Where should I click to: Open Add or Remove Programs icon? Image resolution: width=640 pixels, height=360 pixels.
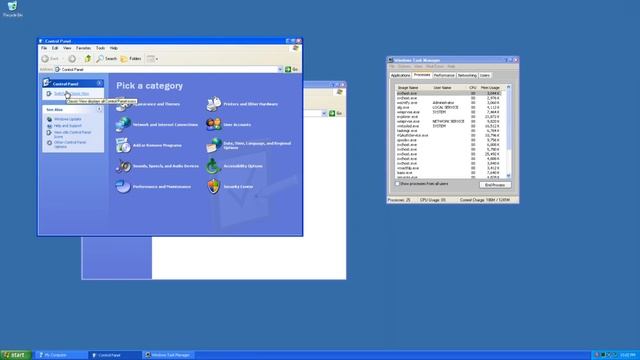tap(123, 145)
